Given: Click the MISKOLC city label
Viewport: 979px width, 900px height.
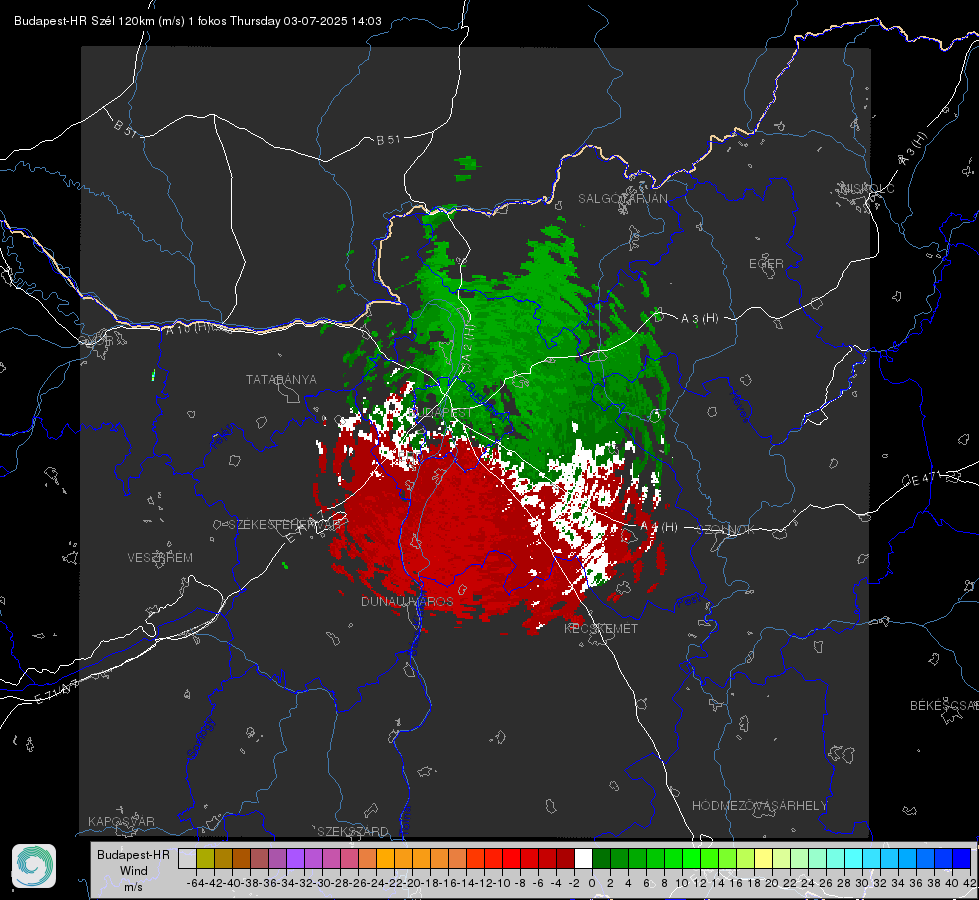Looking at the screenshot, I should coord(867,188).
